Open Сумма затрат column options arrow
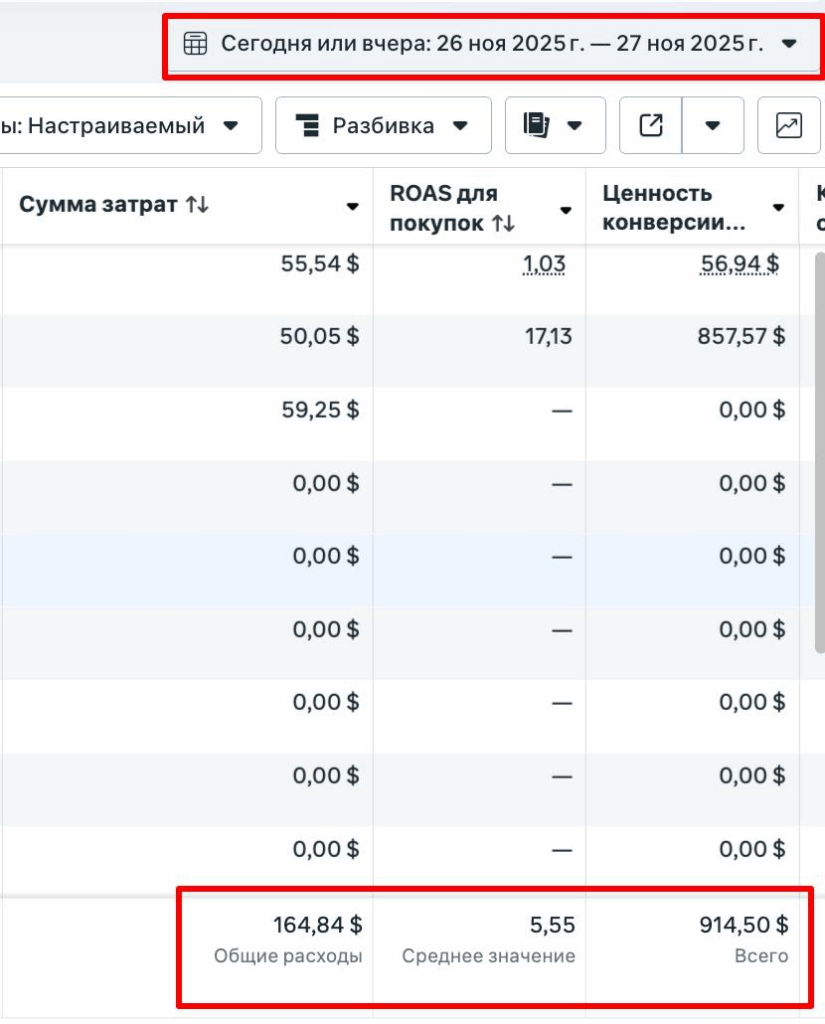825x1024 pixels. coord(352,207)
